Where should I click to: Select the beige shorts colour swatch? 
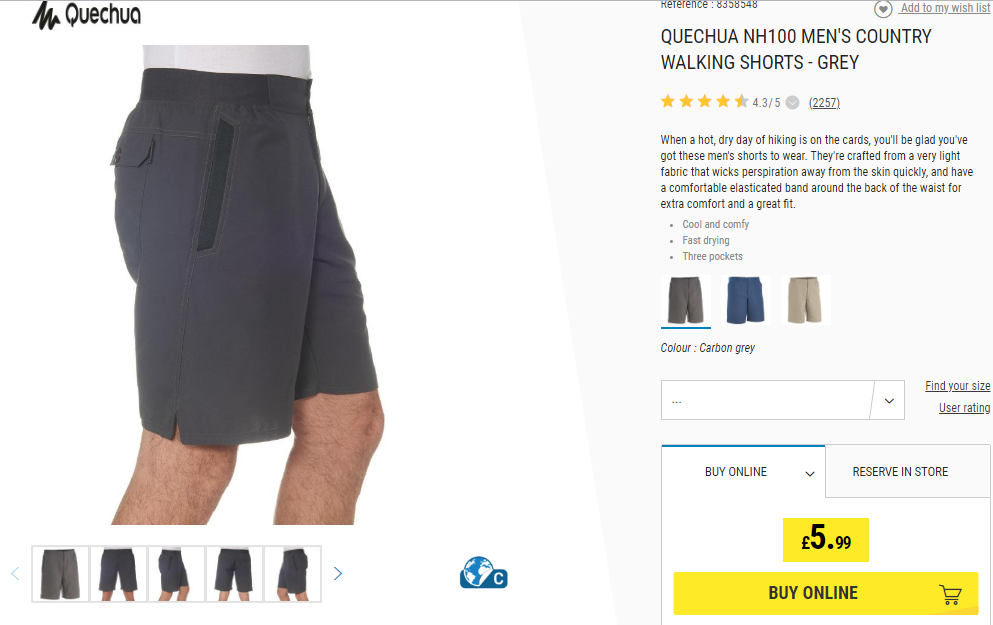pos(805,300)
